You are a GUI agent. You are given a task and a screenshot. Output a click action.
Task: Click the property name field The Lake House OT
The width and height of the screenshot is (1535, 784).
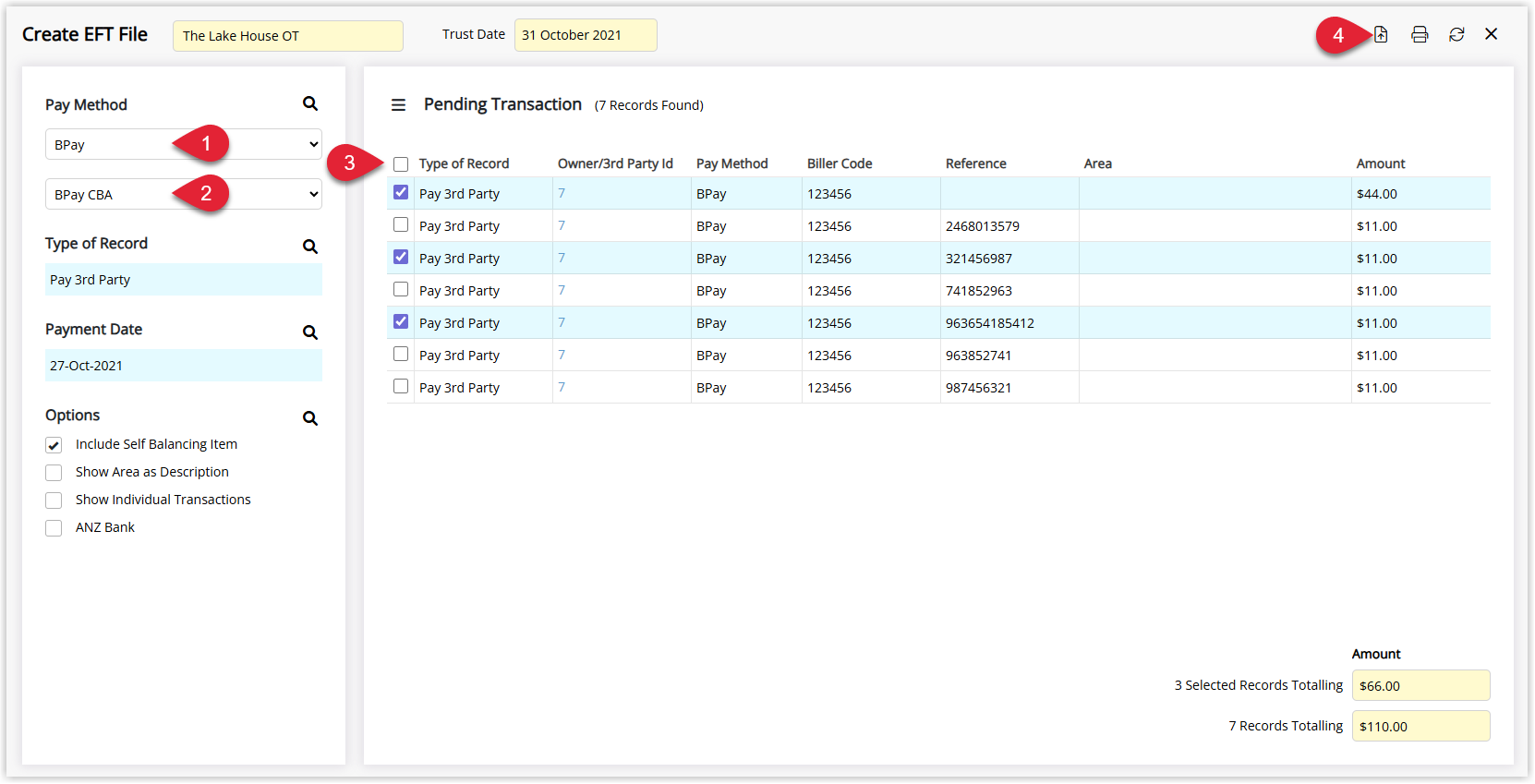(x=288, y=36)
